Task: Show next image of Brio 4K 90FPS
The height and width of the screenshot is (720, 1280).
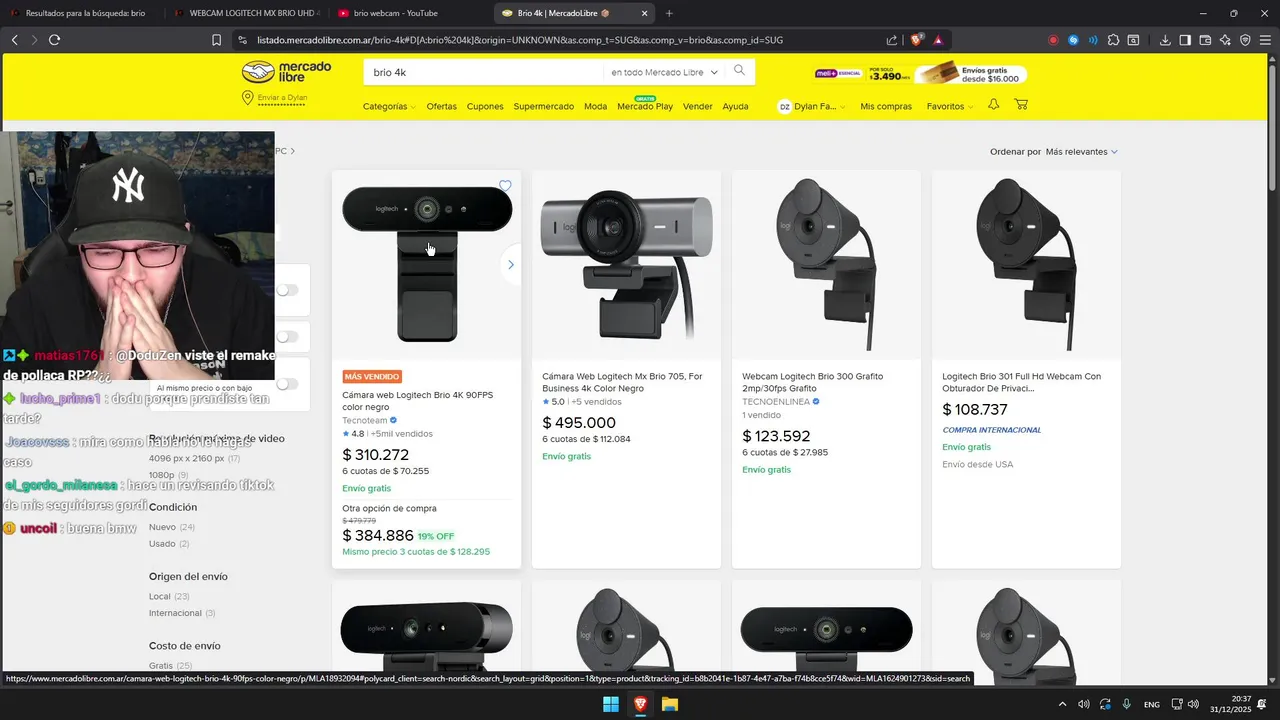Action: click(510, 265)
